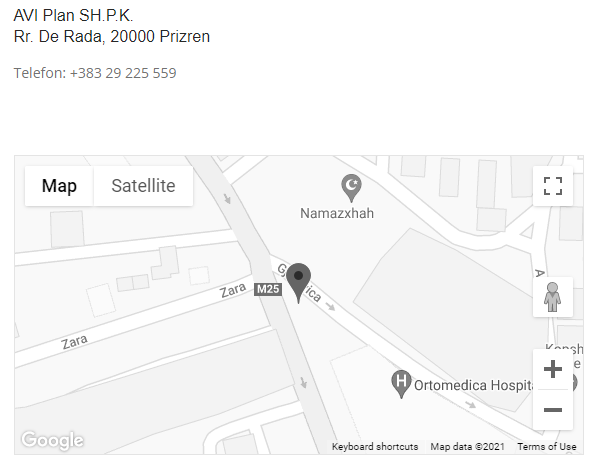The height and width of the screenshot is (468, 600).
Task: Open Terms of Use link
Action: click(547, 447)
